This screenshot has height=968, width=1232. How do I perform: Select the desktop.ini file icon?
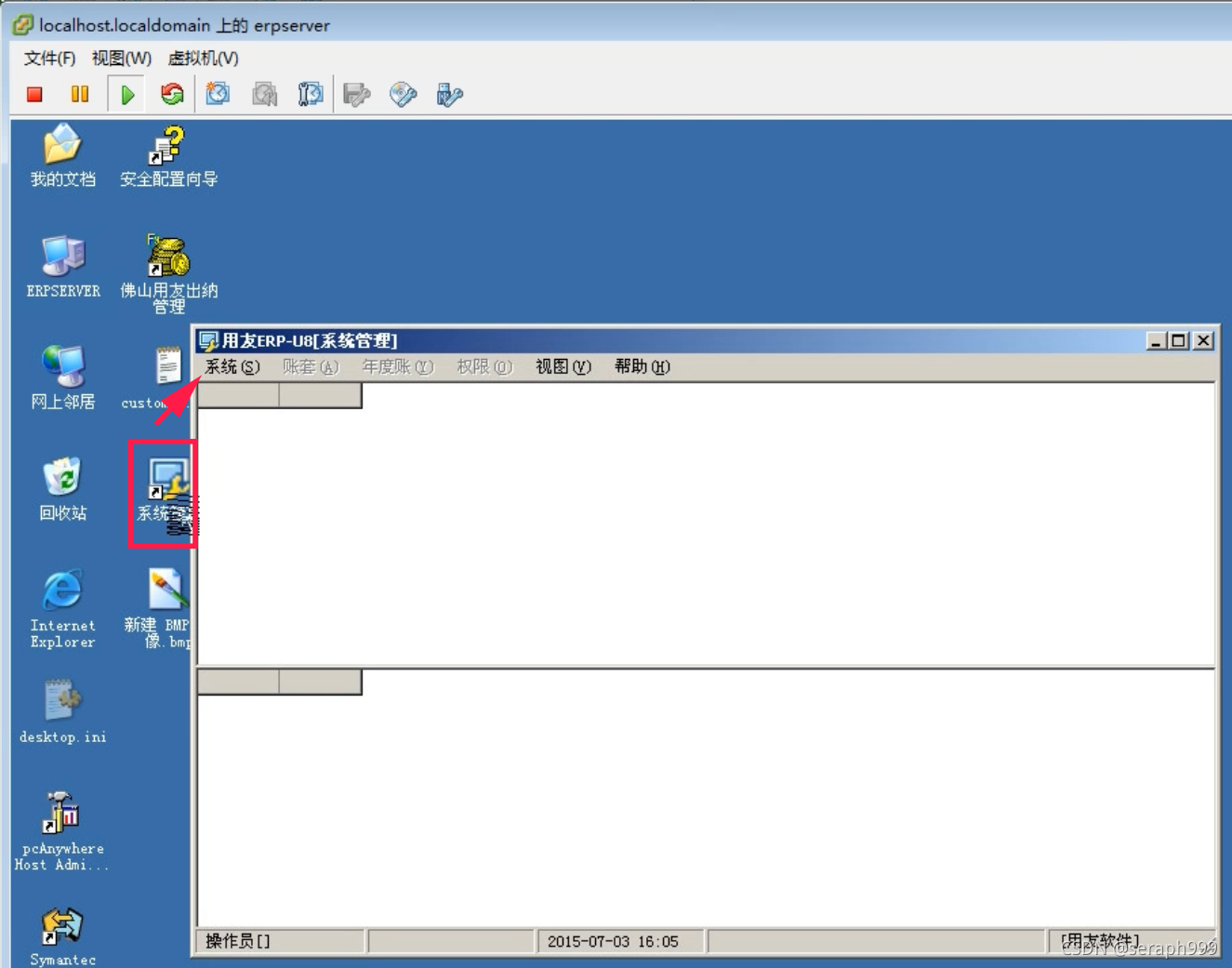pos(62,713)
